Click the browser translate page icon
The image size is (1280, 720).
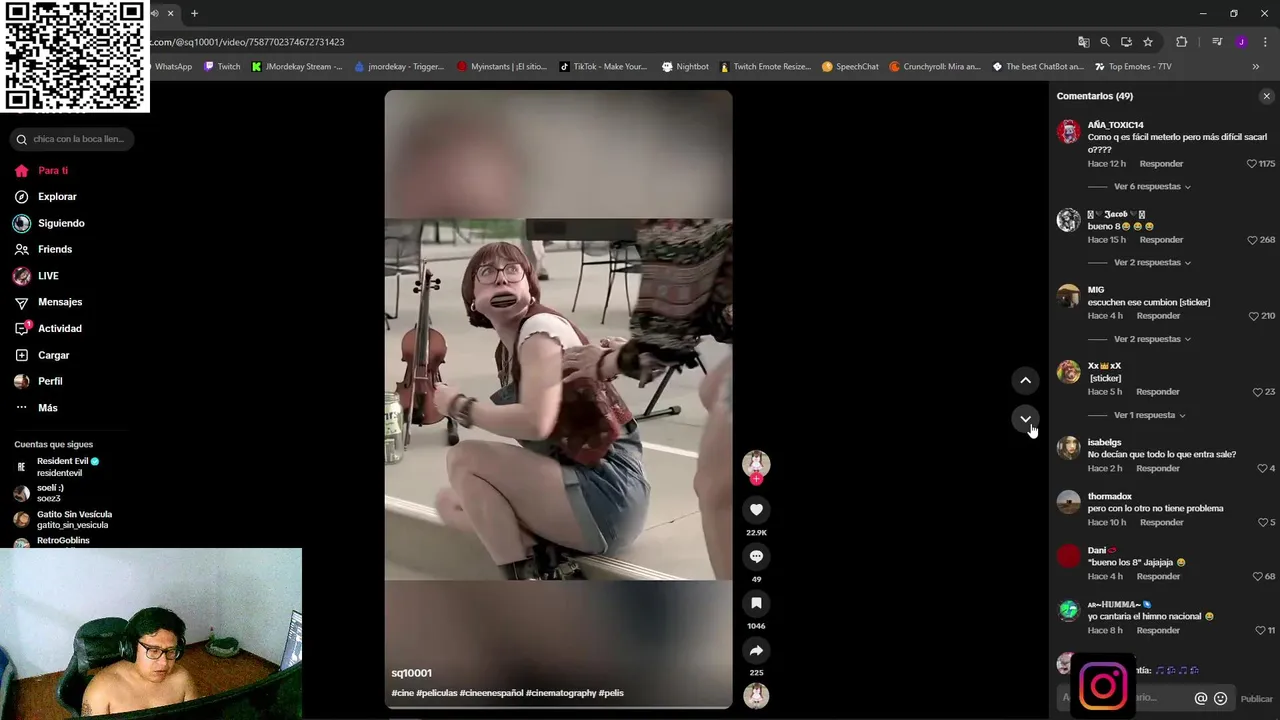point(1083,42)
